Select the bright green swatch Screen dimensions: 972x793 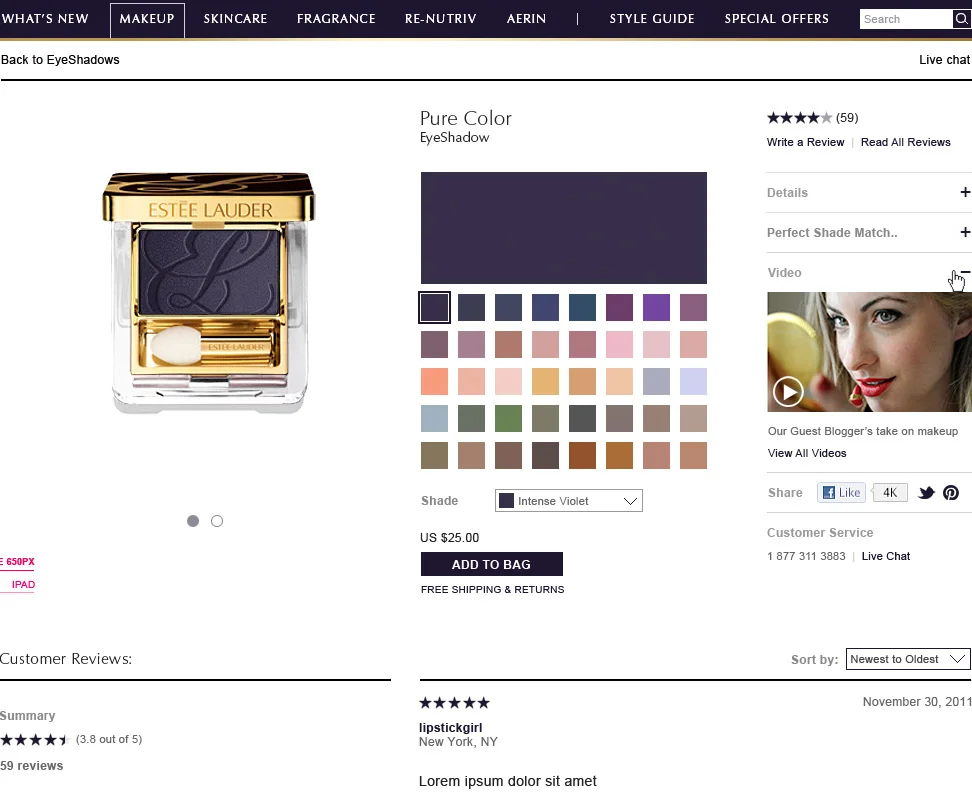(x=508, y=419)
